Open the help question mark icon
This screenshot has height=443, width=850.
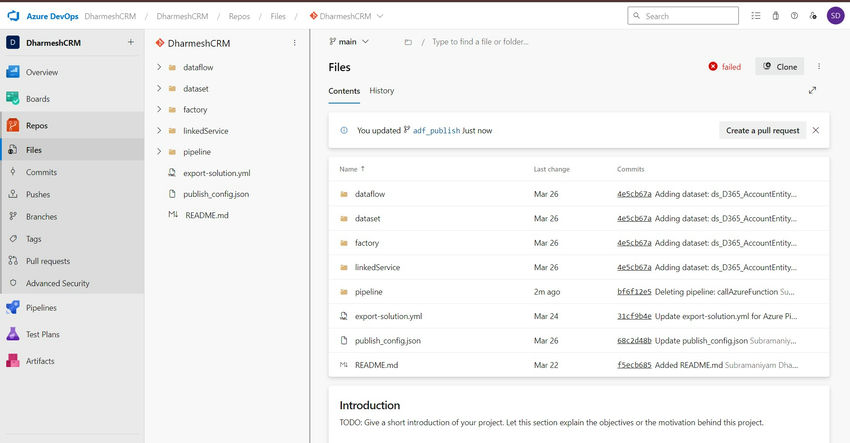(x=794, y=16)
